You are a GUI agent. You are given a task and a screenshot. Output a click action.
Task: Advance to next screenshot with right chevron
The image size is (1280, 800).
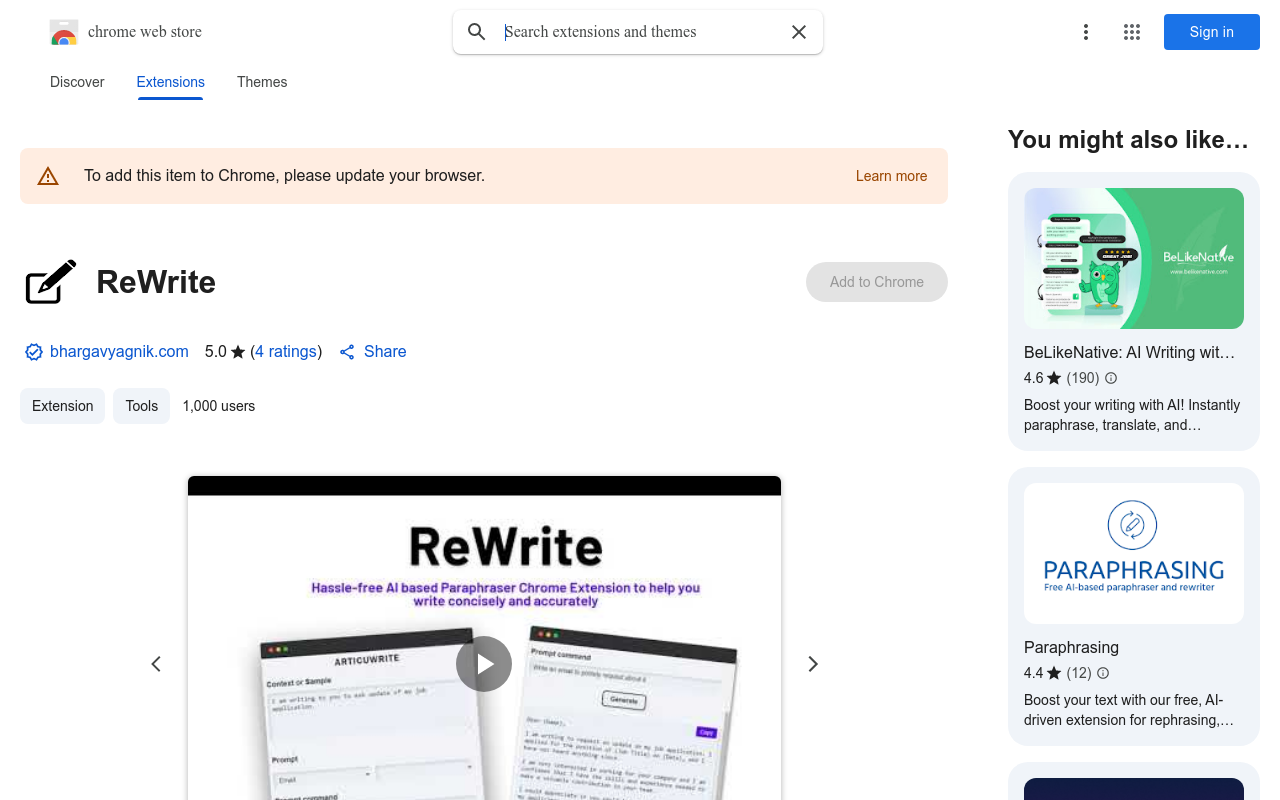point(813,664)
